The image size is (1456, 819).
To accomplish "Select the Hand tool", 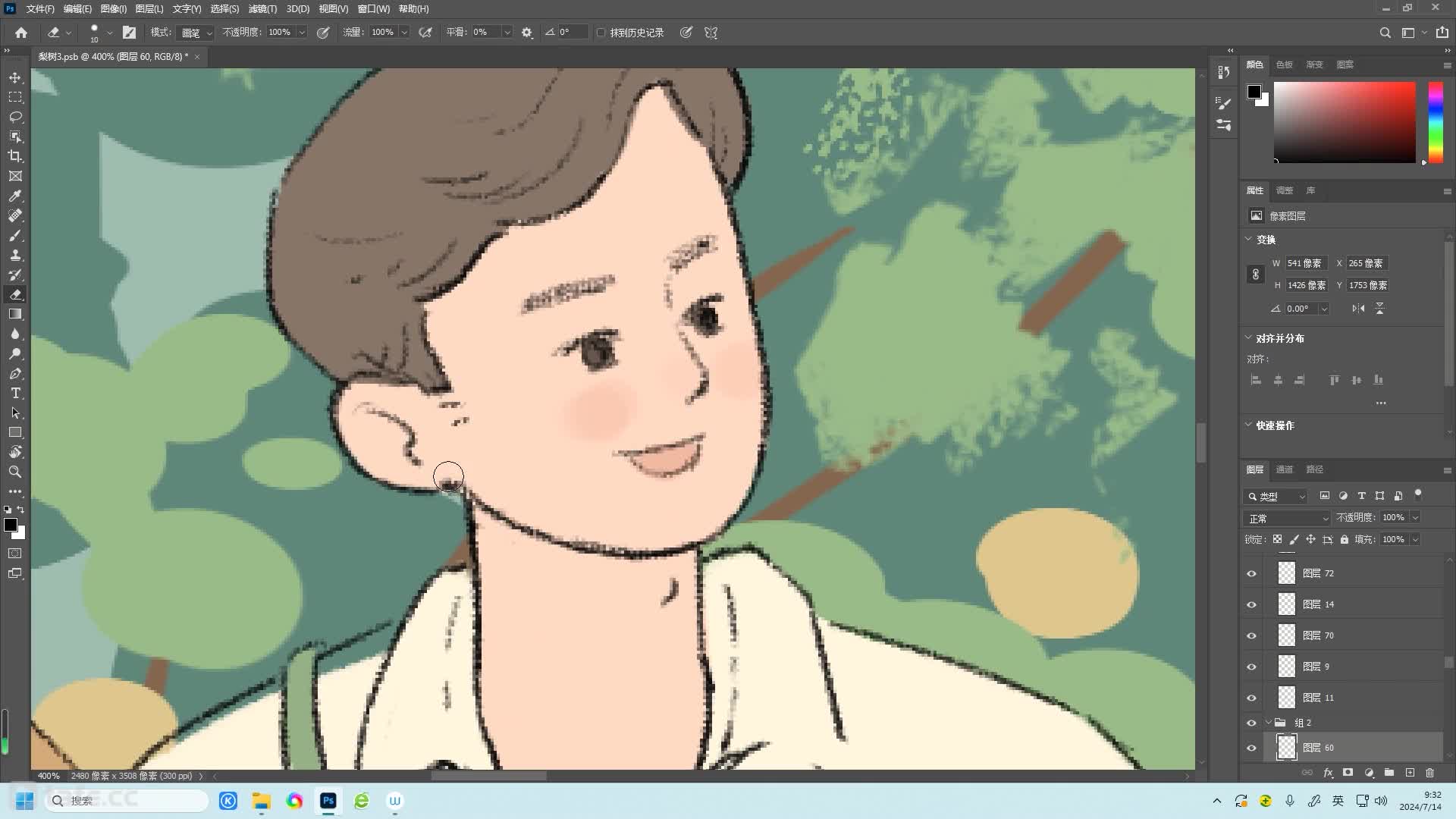I will click(15, 452).
